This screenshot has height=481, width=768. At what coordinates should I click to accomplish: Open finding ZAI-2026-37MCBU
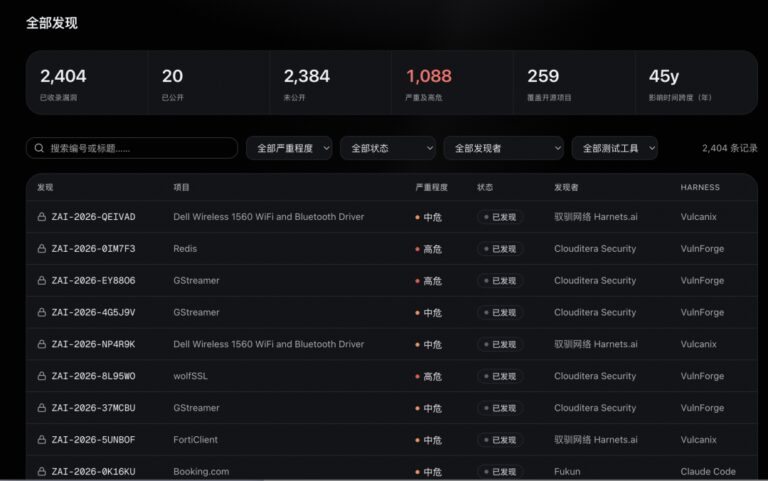tap(94, 408)
